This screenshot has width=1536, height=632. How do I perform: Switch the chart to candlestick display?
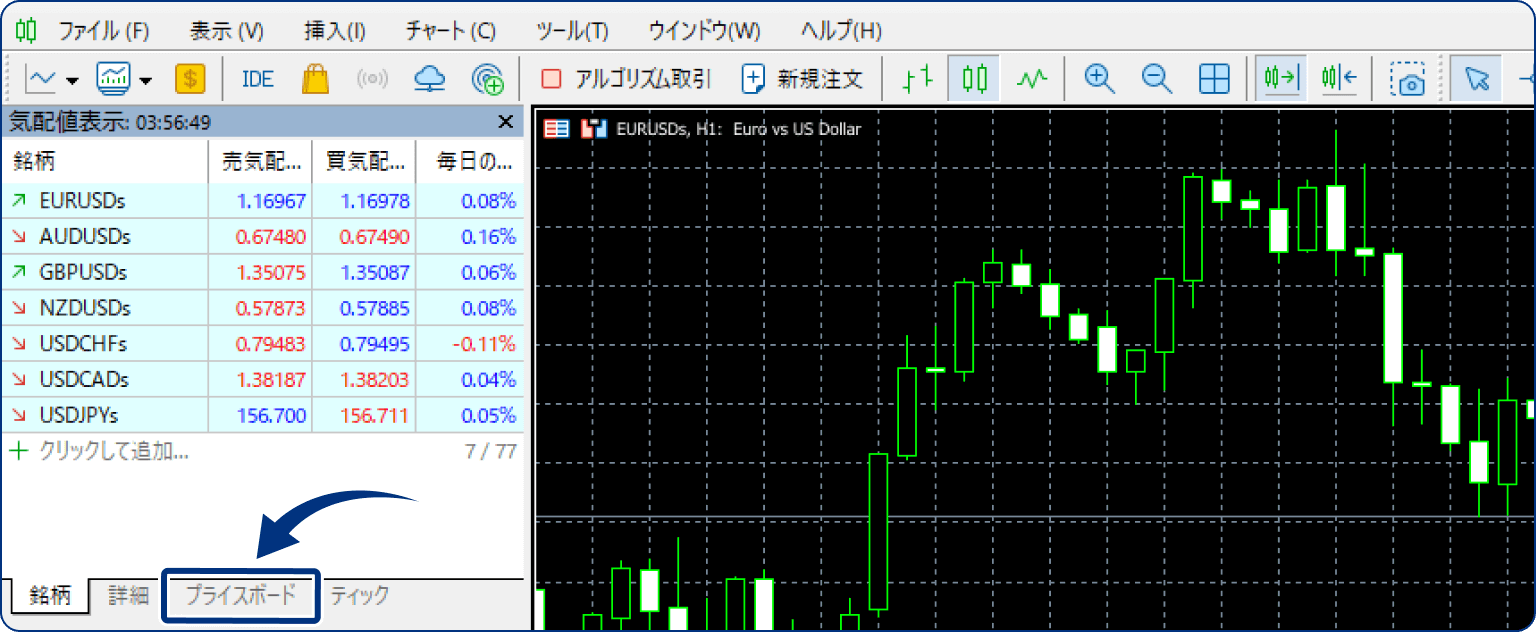975,77
